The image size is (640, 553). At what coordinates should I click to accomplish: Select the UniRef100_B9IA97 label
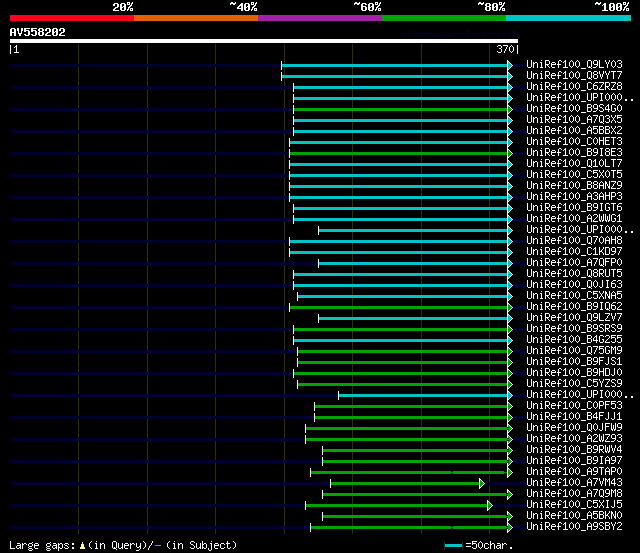tap(574, 461)
